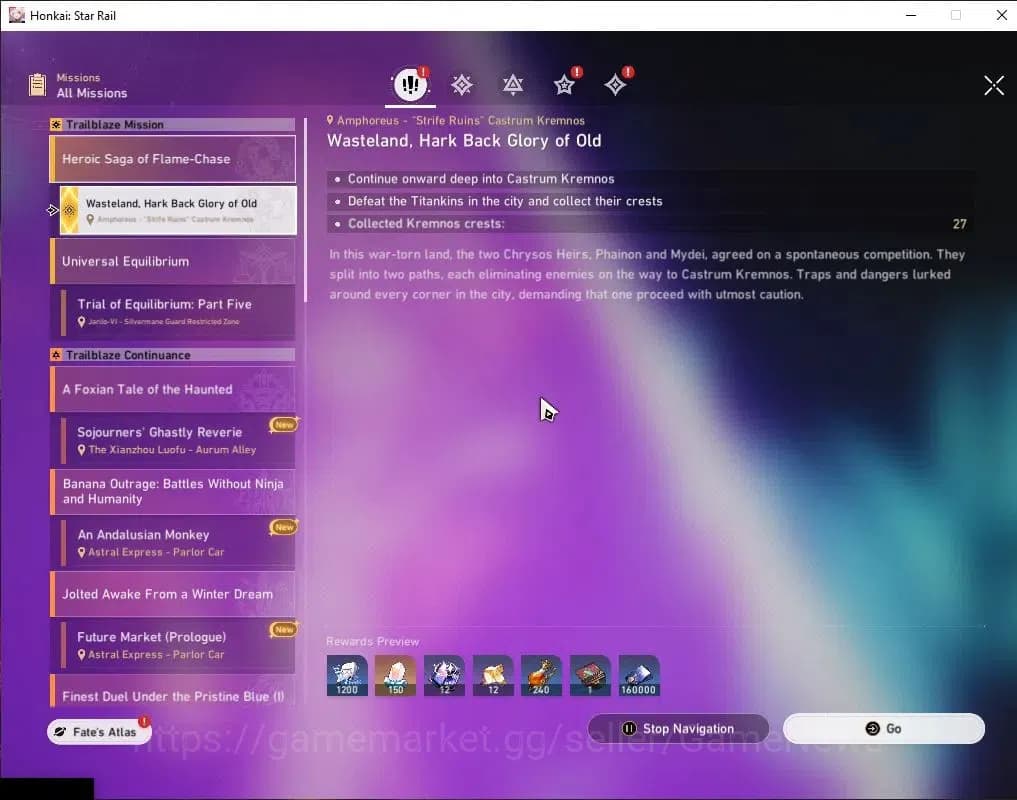Click location pin beside Amphoreus header
The width and height of the screenshot is (1017, 800).
330,120
